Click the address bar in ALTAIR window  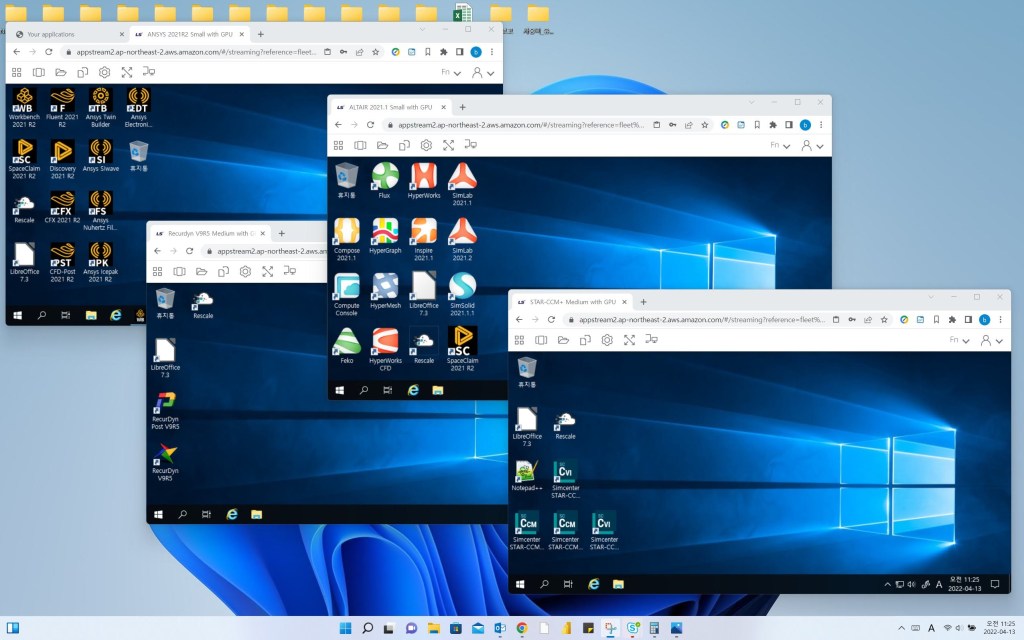click(x=520, y=125)
